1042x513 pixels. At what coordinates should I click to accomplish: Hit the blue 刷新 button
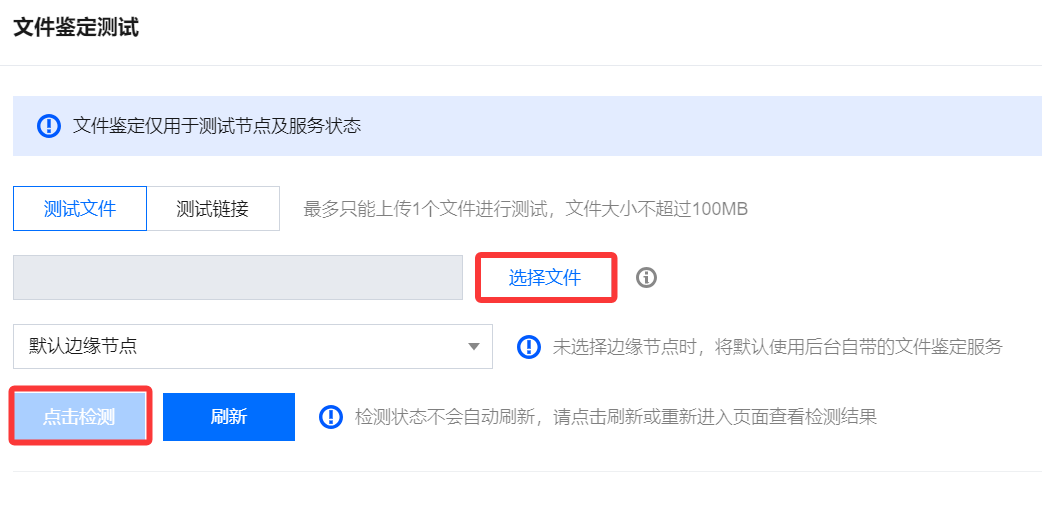click(x=229, y=417)
